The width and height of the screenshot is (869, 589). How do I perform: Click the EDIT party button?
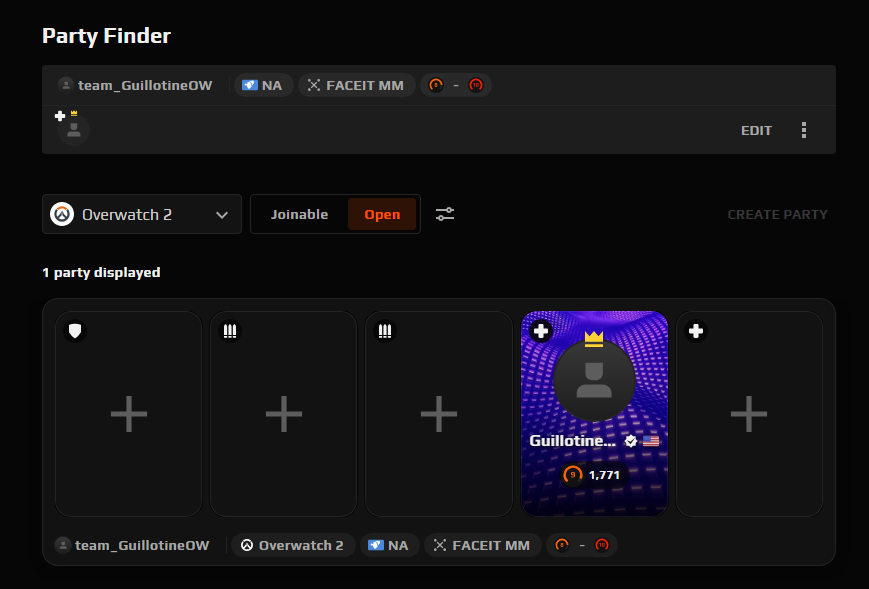click(756, 131)
